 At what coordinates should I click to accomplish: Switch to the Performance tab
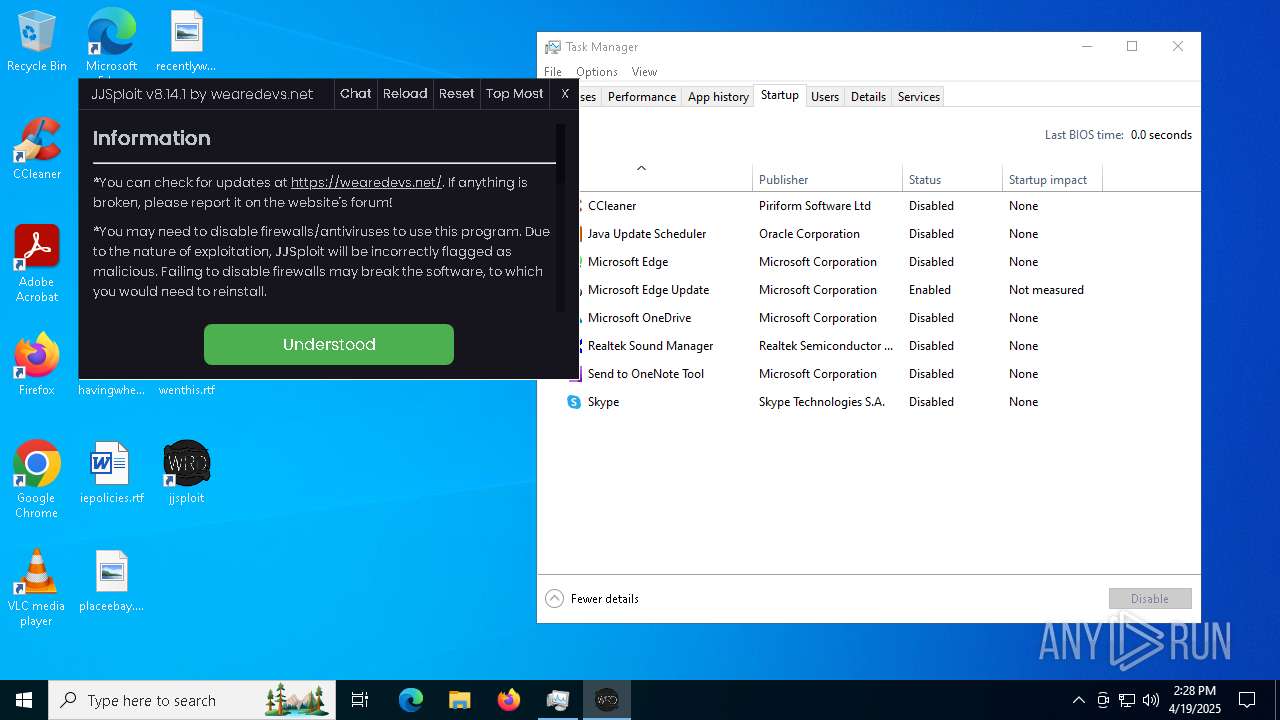(642, 97)
